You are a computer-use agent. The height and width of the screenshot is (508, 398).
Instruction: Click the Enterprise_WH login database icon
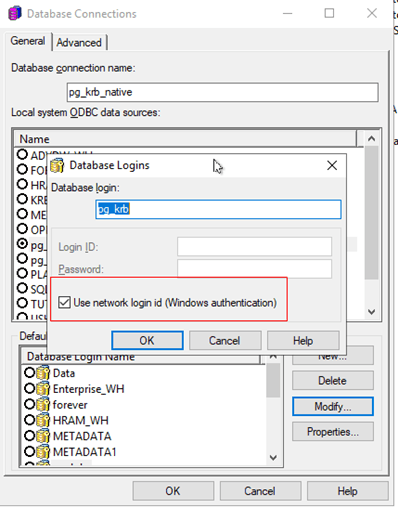pos(43,389)
